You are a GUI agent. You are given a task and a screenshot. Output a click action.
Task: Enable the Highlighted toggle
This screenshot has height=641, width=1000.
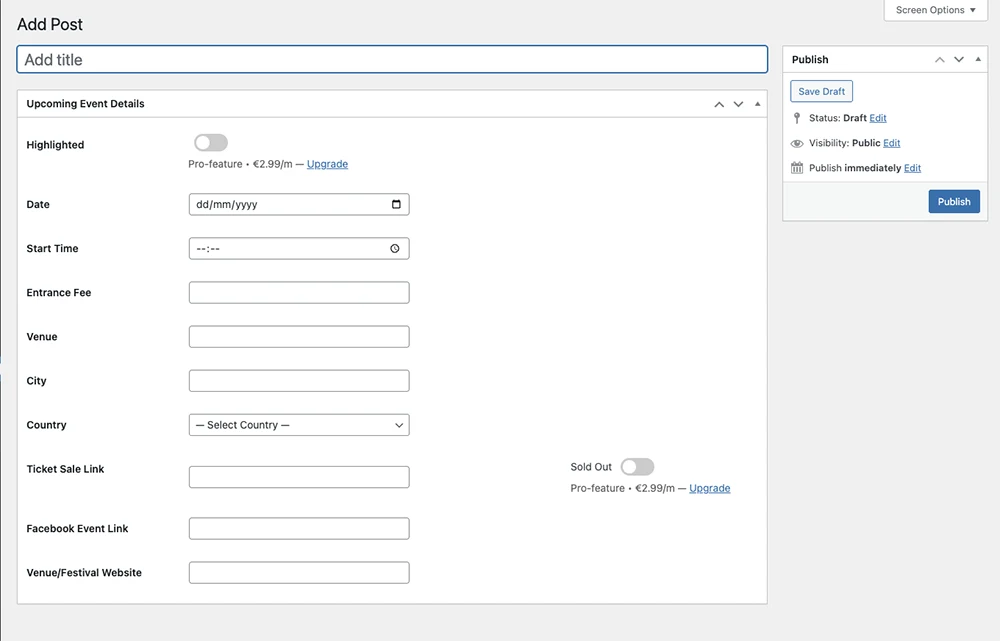point(211,143)
